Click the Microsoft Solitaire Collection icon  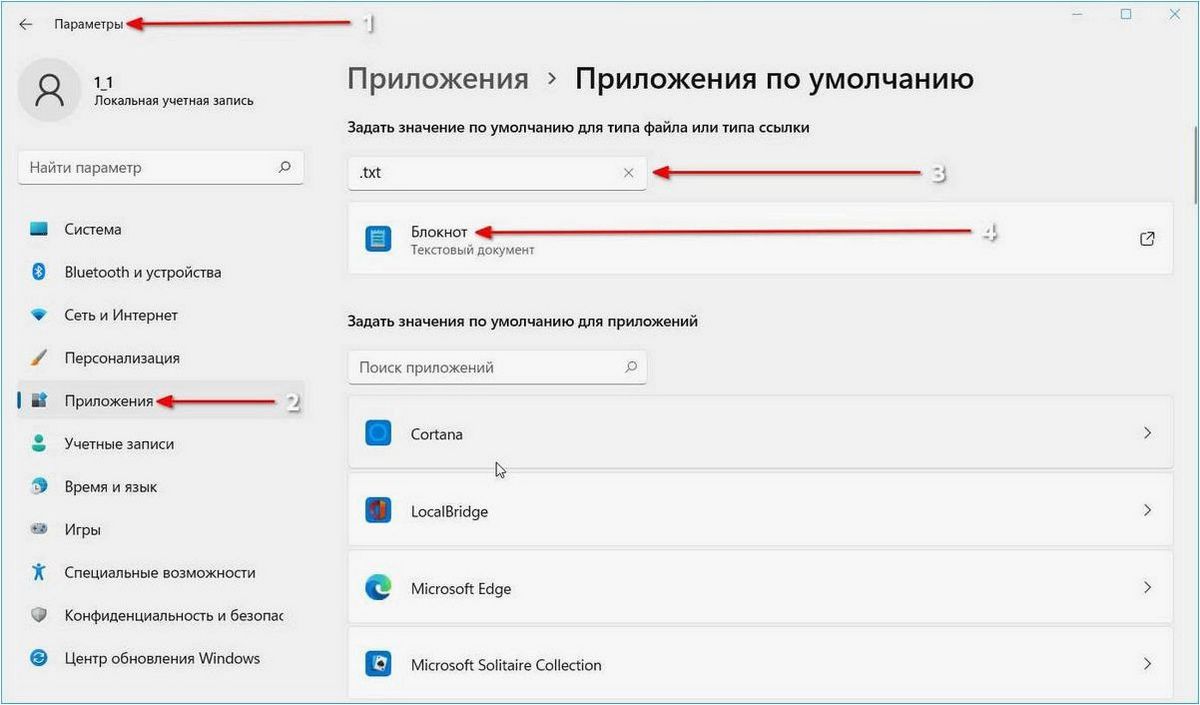(x=378, y=665)
